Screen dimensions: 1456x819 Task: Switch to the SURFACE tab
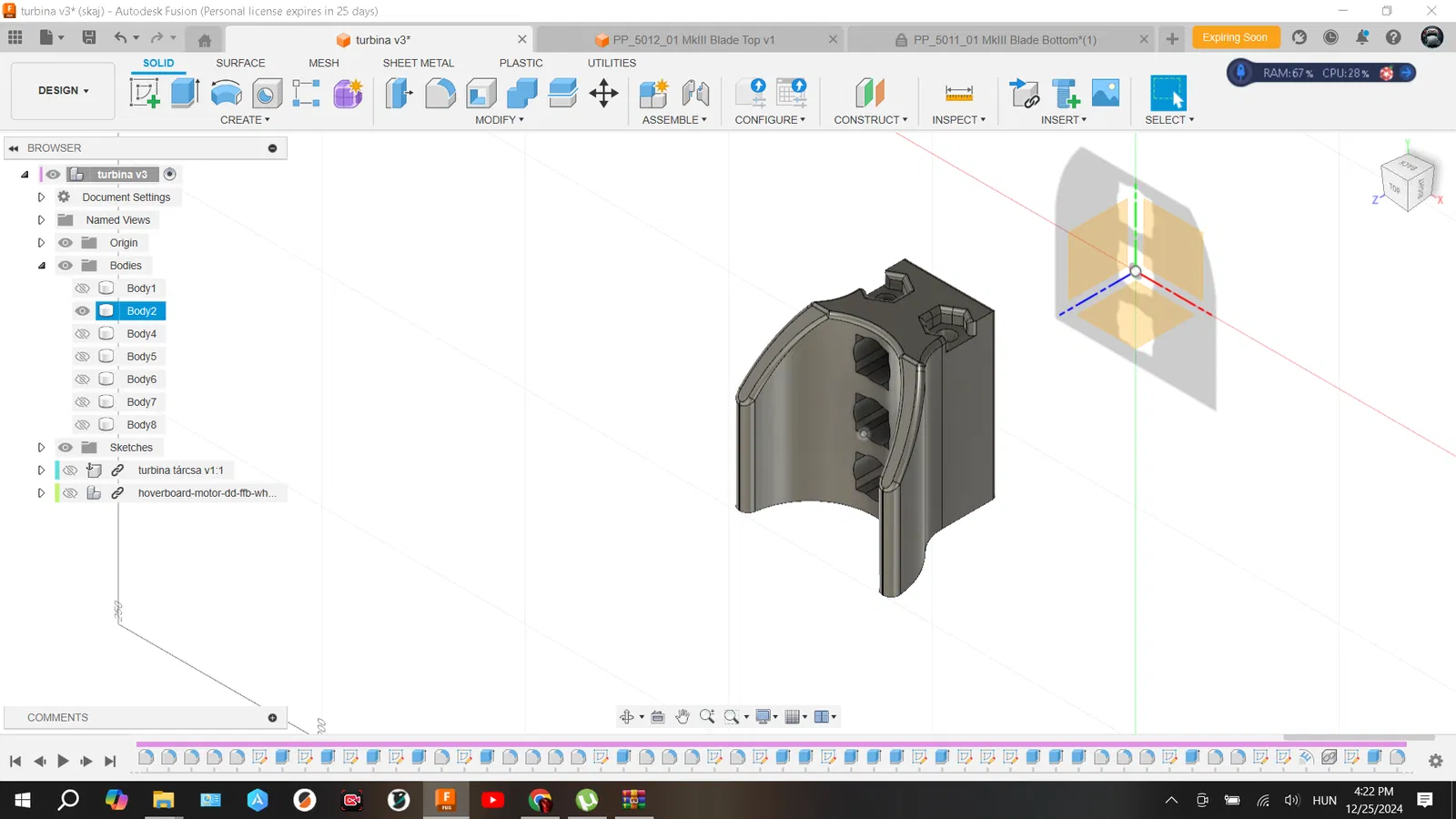240,63
